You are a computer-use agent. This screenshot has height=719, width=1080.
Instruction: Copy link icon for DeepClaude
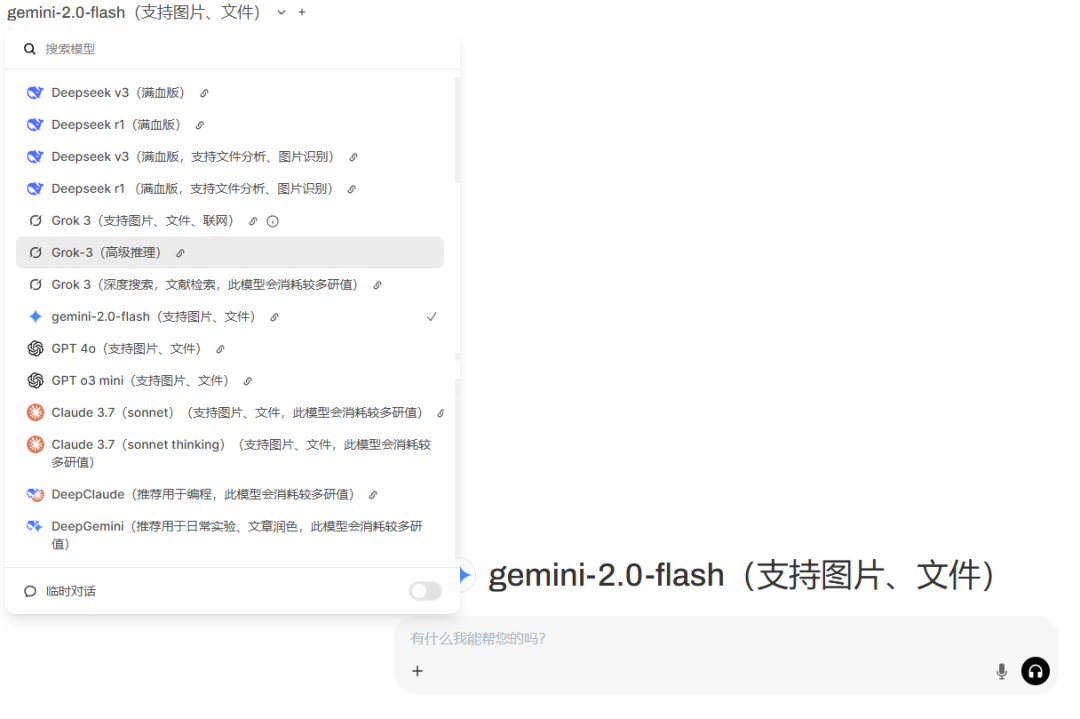click(373, 495)
